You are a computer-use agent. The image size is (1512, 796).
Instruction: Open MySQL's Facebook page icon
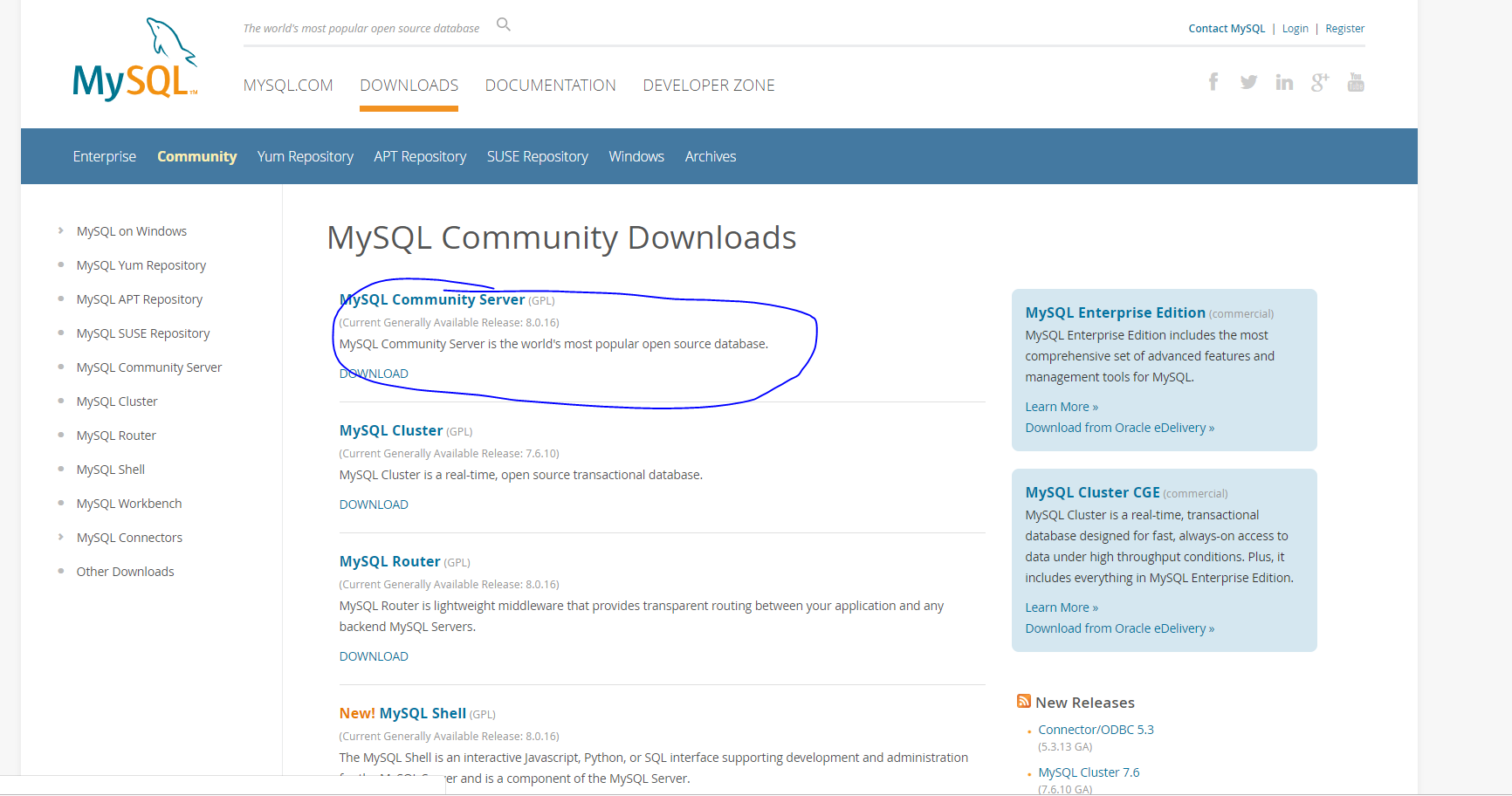coord(1213,81)
